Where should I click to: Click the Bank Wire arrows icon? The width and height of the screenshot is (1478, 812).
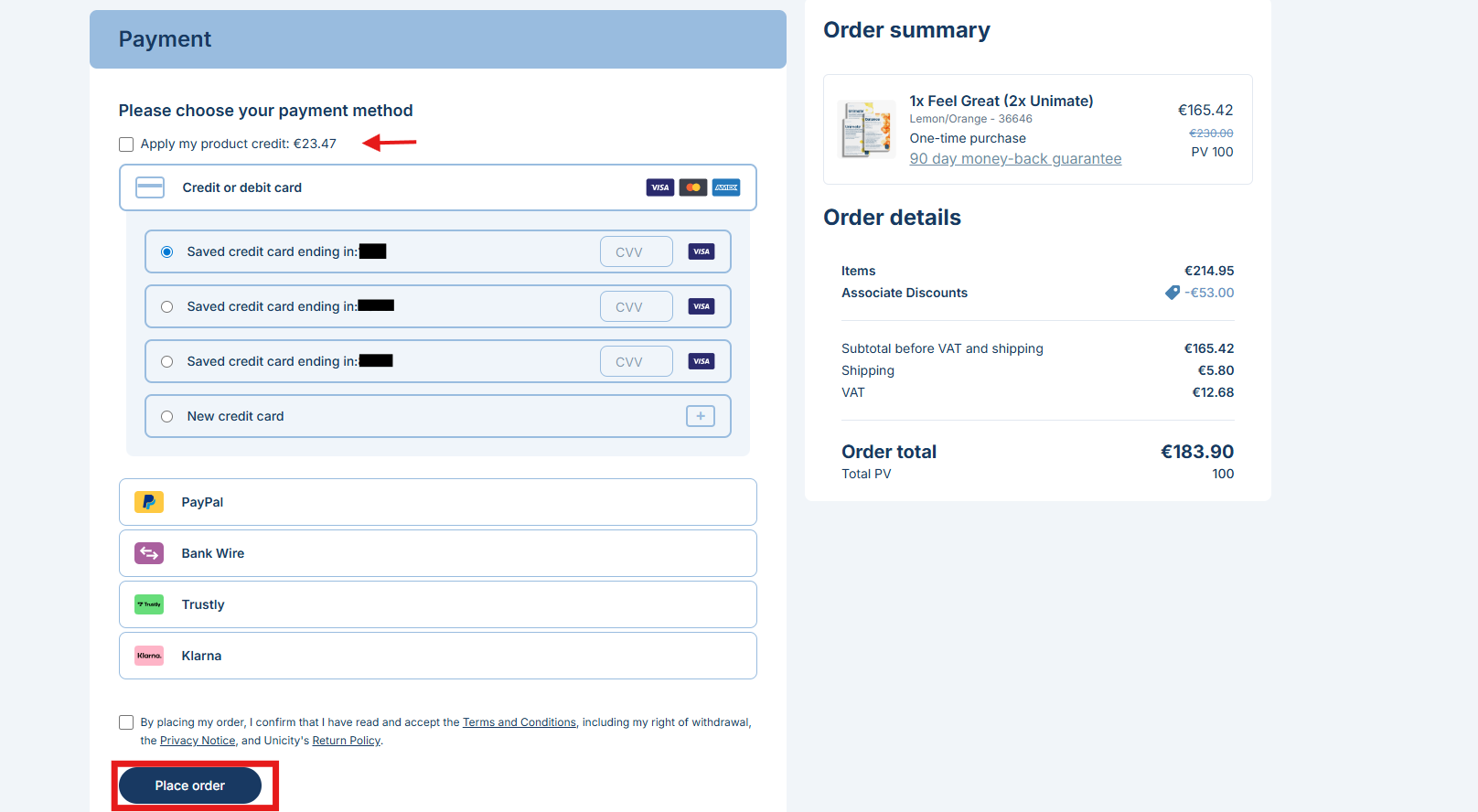point(149,553)
